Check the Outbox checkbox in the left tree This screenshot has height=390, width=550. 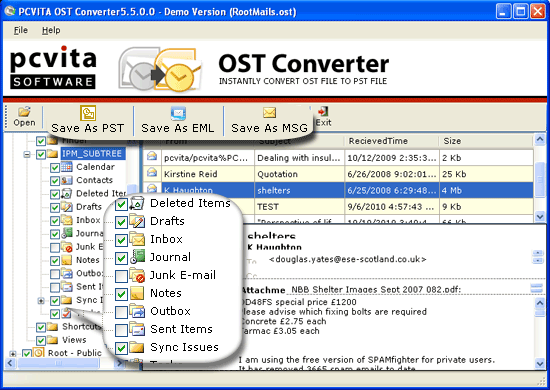coord(55,274)
